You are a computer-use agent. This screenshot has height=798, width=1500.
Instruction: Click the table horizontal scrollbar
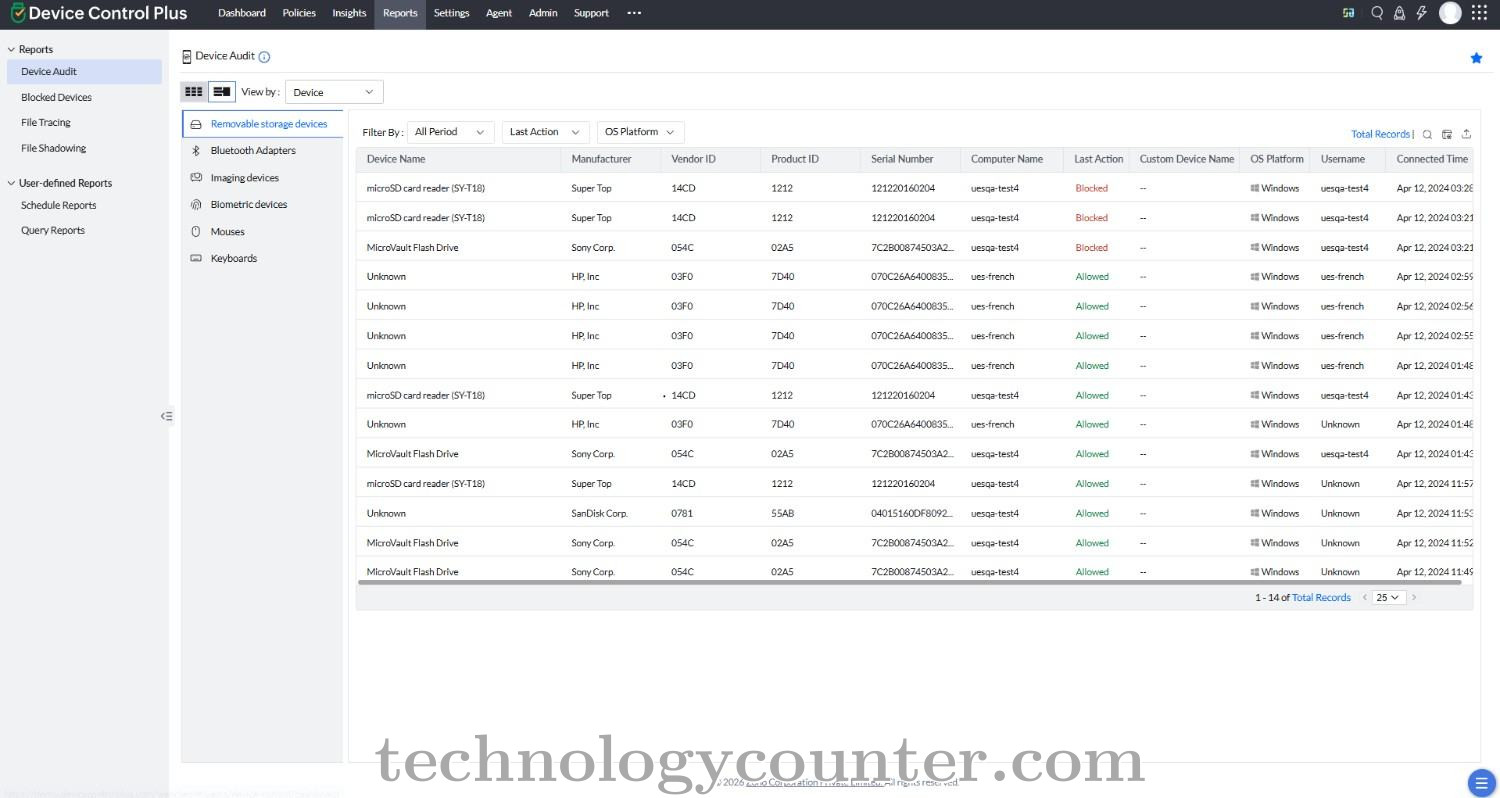909,582
